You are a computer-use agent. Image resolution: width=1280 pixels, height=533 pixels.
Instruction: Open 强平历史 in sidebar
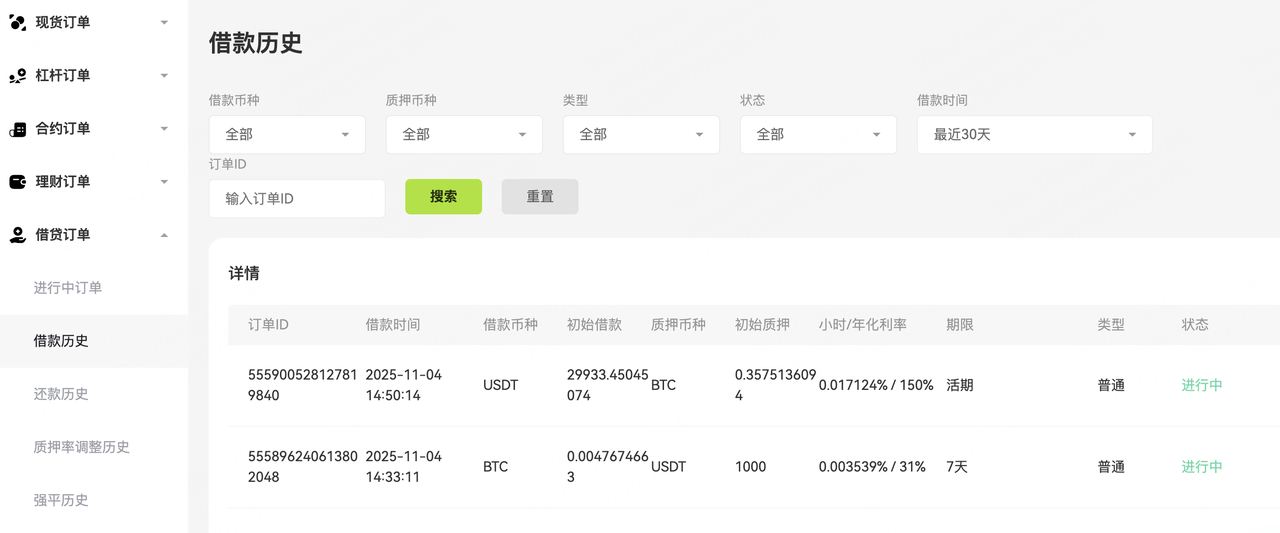(x=61, y=500)
